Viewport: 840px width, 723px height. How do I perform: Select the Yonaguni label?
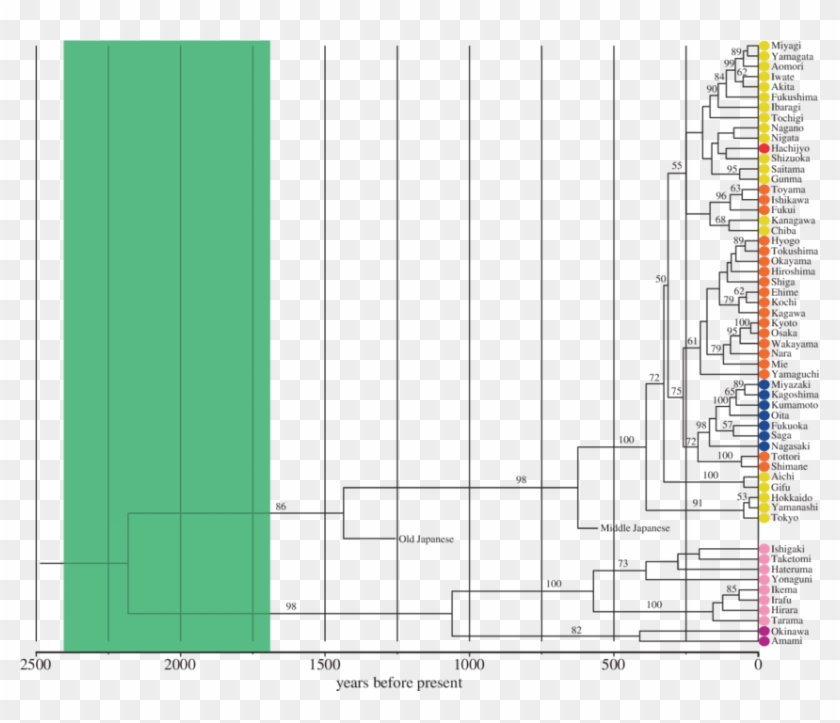click(x=791, y=579)
